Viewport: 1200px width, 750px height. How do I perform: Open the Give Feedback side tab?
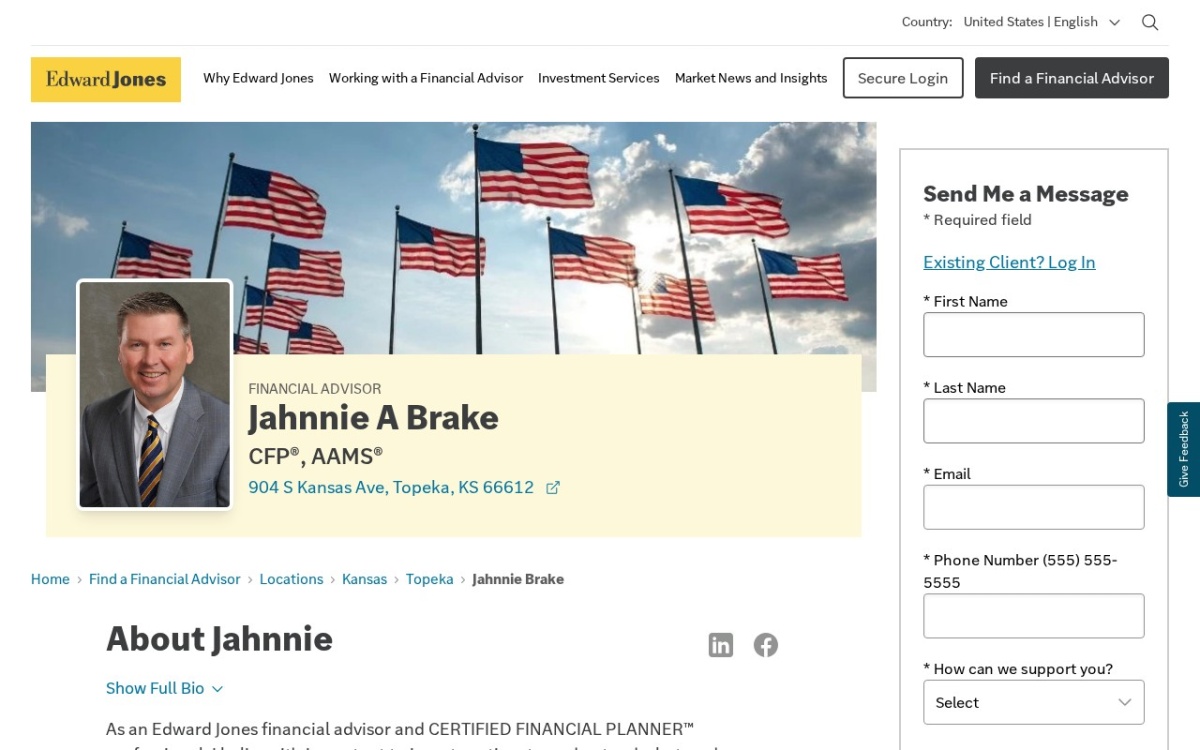[1183, 450]
